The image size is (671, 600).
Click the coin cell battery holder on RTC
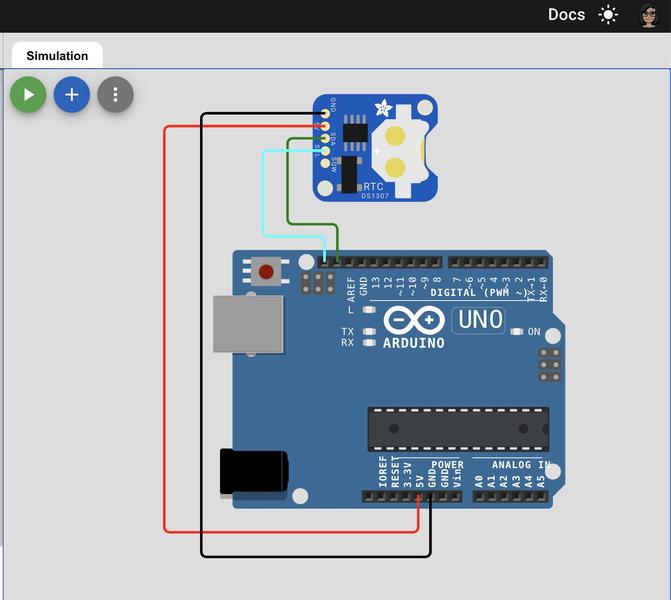[402, 153]
